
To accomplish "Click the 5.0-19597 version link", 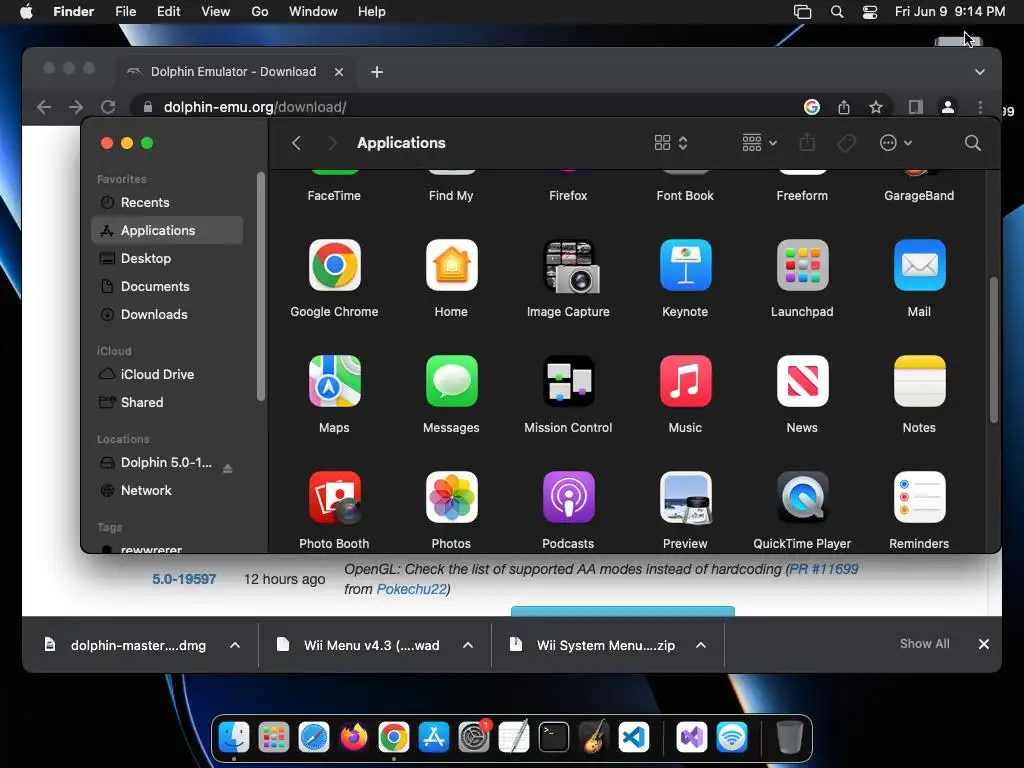I will tap(184, 579).
